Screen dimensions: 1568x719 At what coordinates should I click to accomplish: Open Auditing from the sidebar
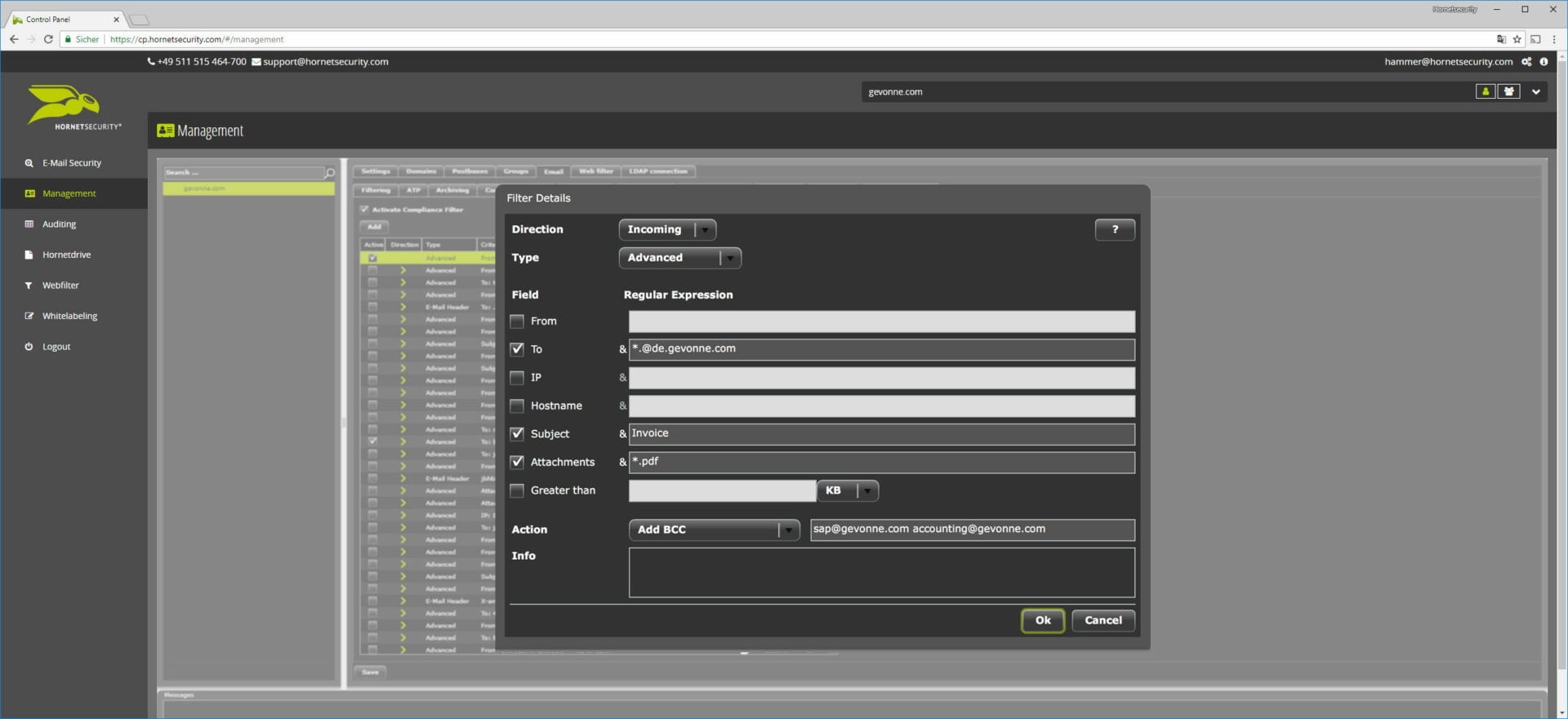(x=59, y=224)
